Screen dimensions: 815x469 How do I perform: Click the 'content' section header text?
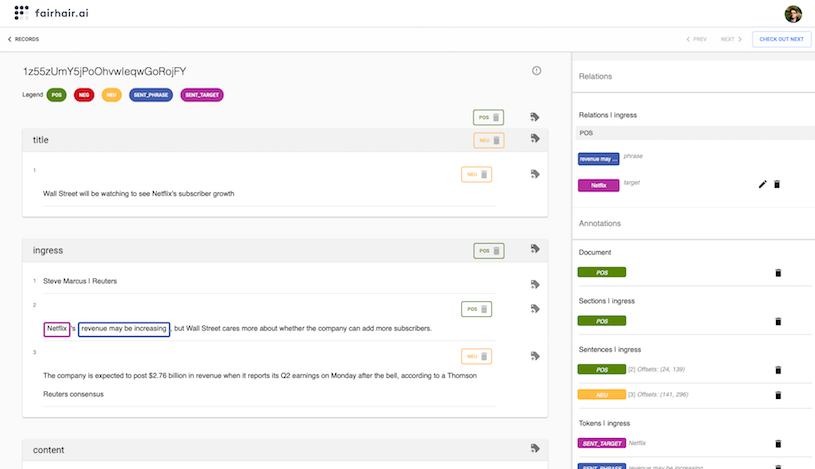(48, 450)
